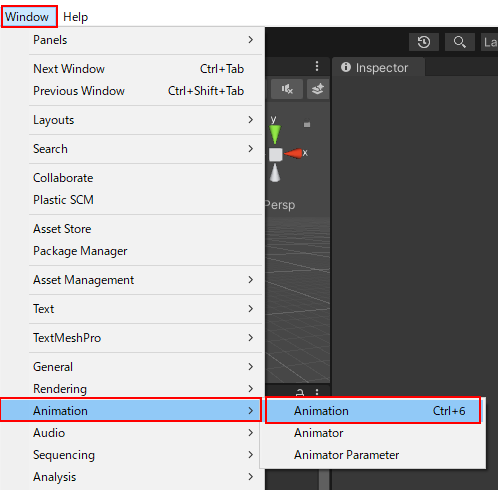Toggle the scene gizmo lock icon
The width and height of the screenshot is (498, 490).
pyautogui.click(x=307, y=124)
